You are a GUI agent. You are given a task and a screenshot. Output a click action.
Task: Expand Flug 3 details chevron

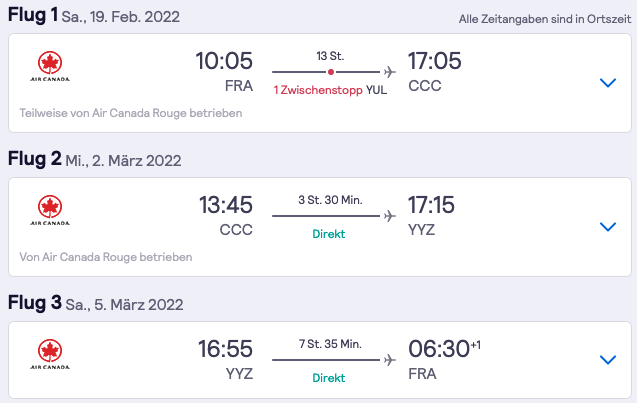click(608, 360)
